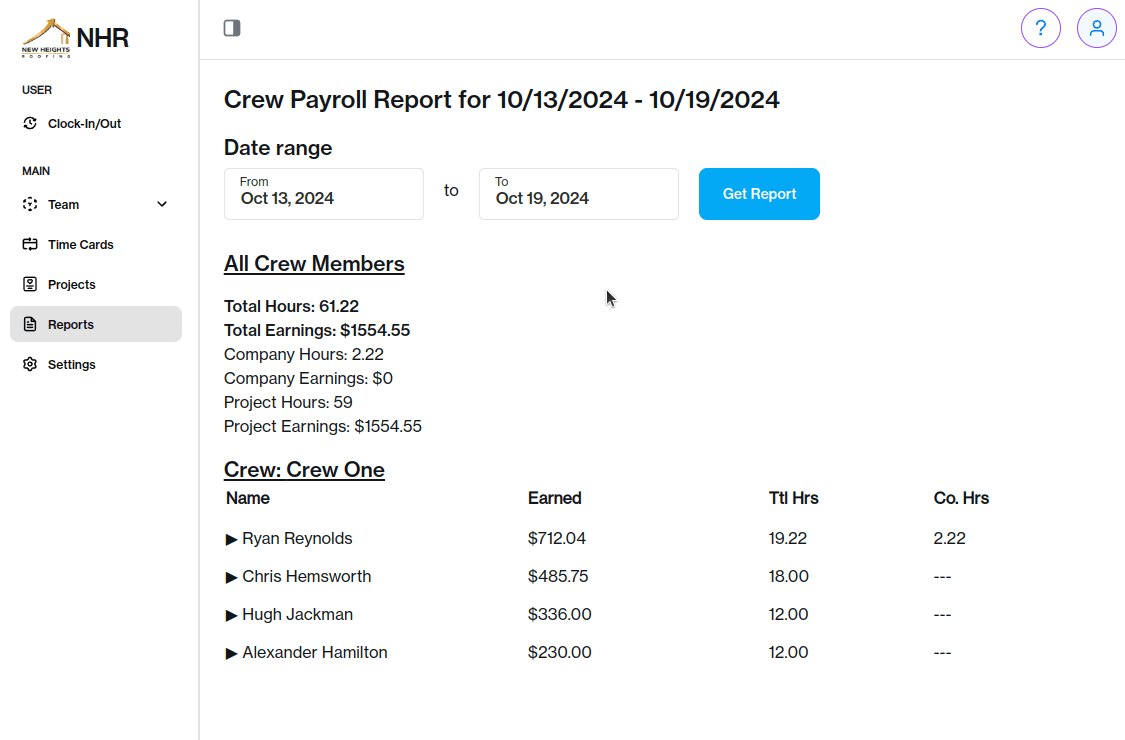The height and width of the screenshot is (740, 1125).
Task: Open the help question mark icon
Action: click(x=1041, y=28)
